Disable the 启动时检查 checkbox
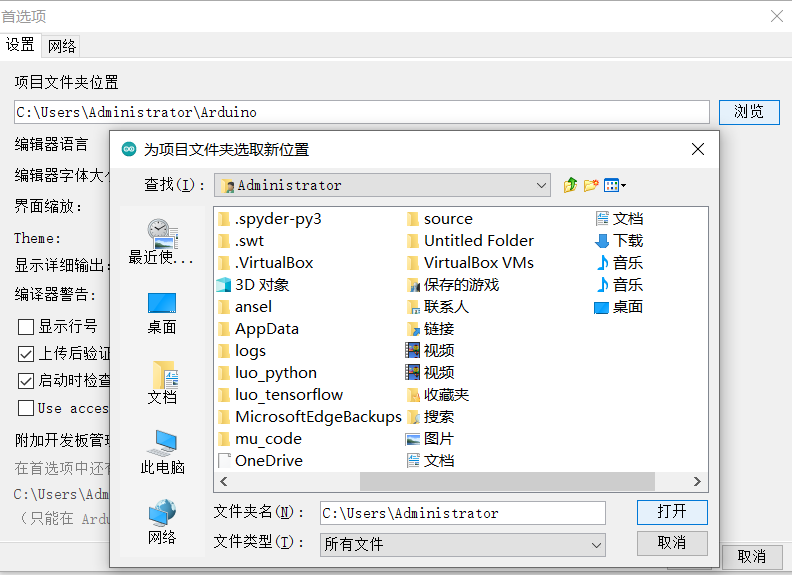The width and height of the screenshot is (792, 575). tap(27, 380)
